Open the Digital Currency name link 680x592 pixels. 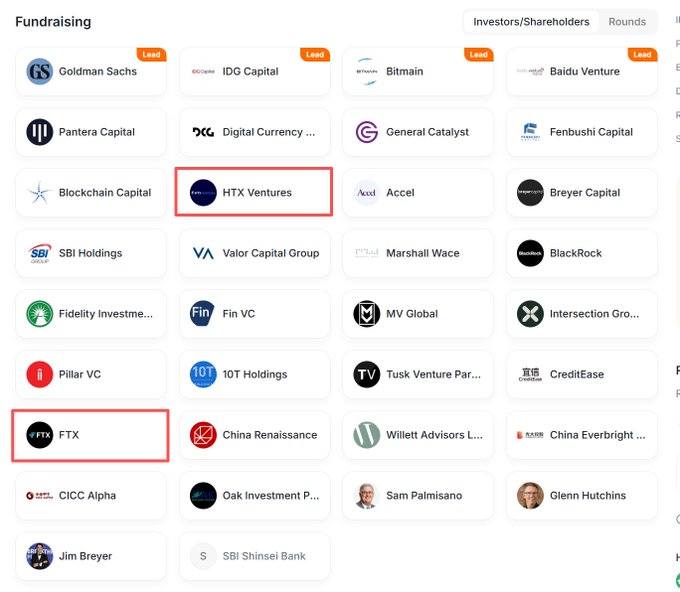[x=268, y=132]
